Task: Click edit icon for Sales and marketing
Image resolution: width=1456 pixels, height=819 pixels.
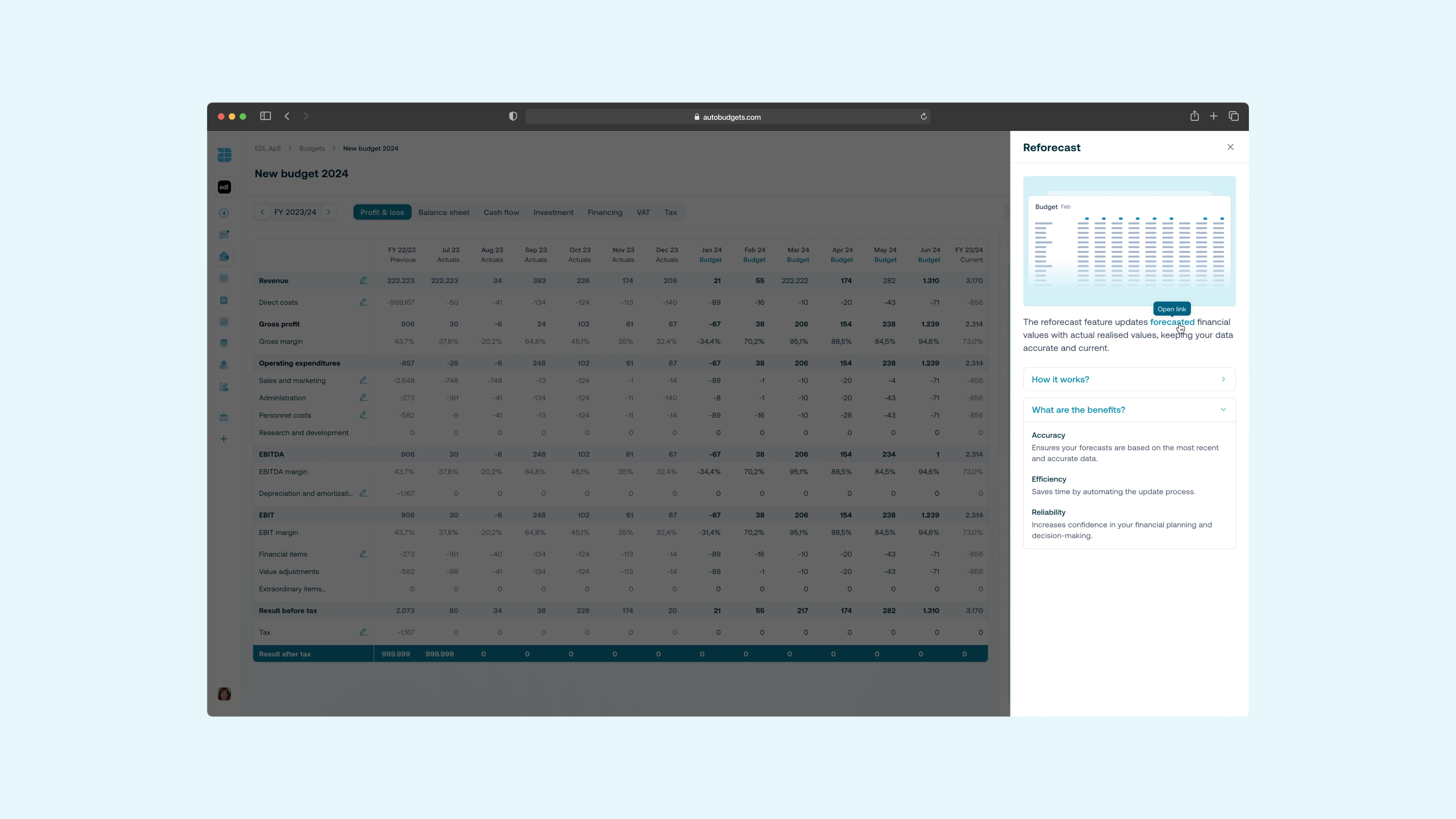Action: (363, 380)
